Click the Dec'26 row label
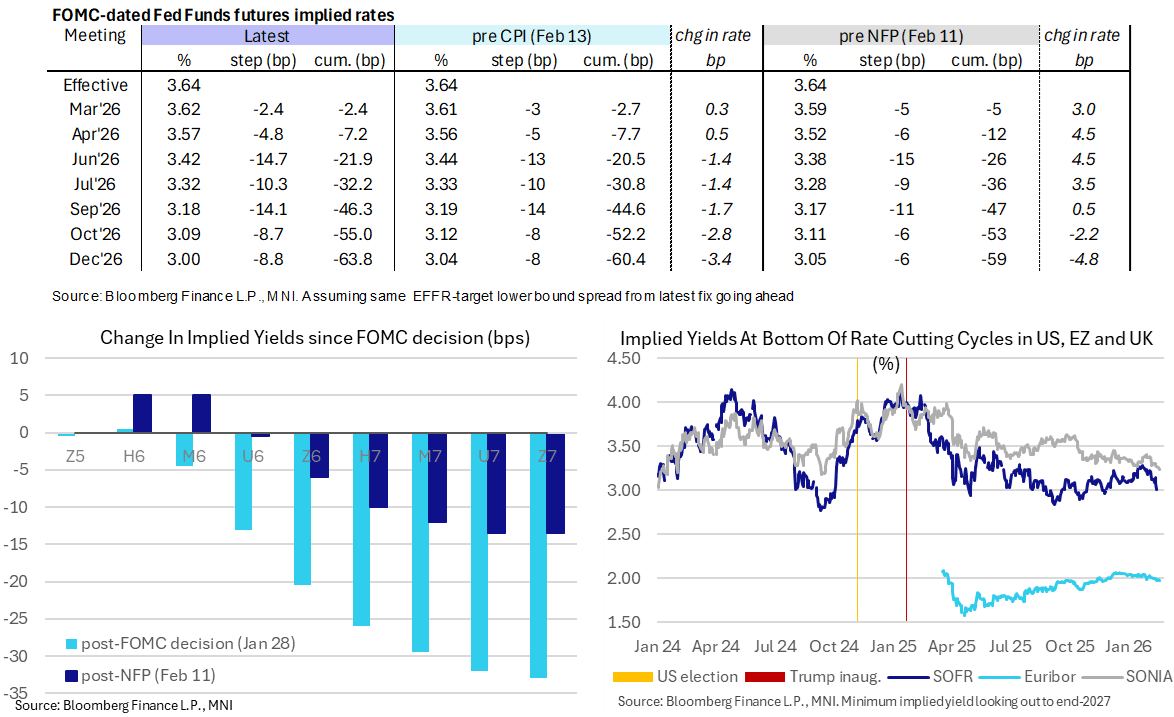This screenshot has height=717, width=1174. click(x=95, y=260)
